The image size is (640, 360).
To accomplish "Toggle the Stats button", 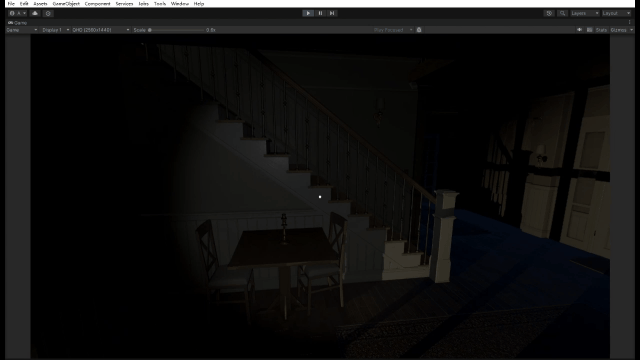I will point(601,30).
